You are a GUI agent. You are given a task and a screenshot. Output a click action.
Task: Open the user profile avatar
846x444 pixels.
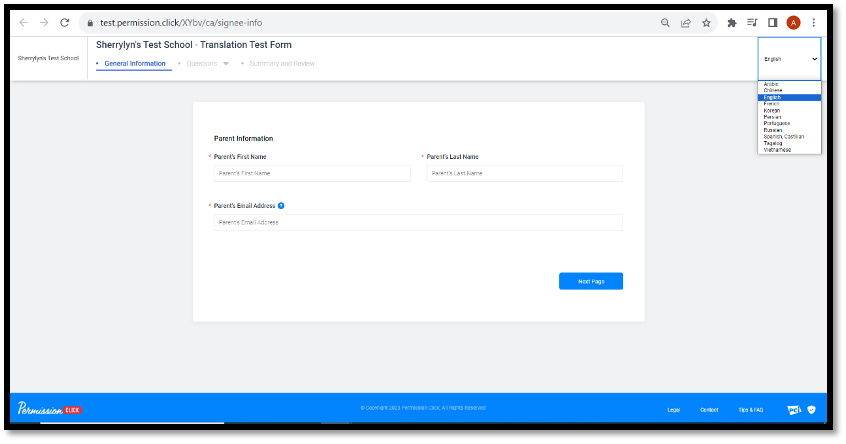[x=793, y=22]
